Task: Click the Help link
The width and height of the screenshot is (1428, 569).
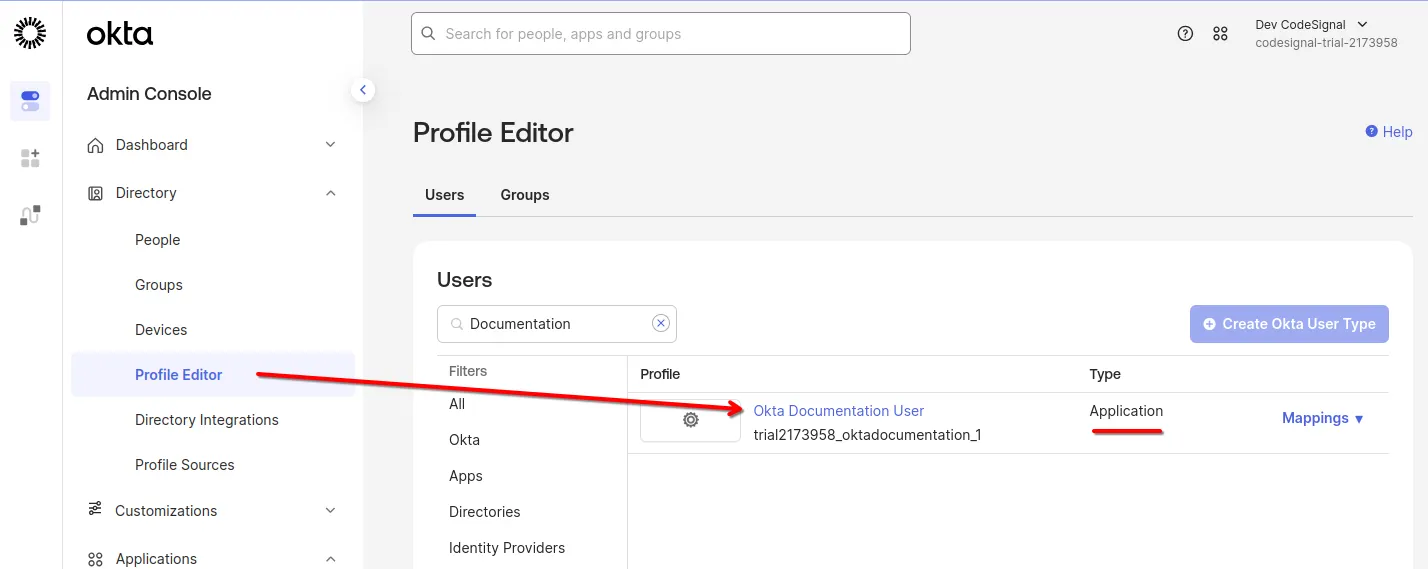Action: [1389, 132]
